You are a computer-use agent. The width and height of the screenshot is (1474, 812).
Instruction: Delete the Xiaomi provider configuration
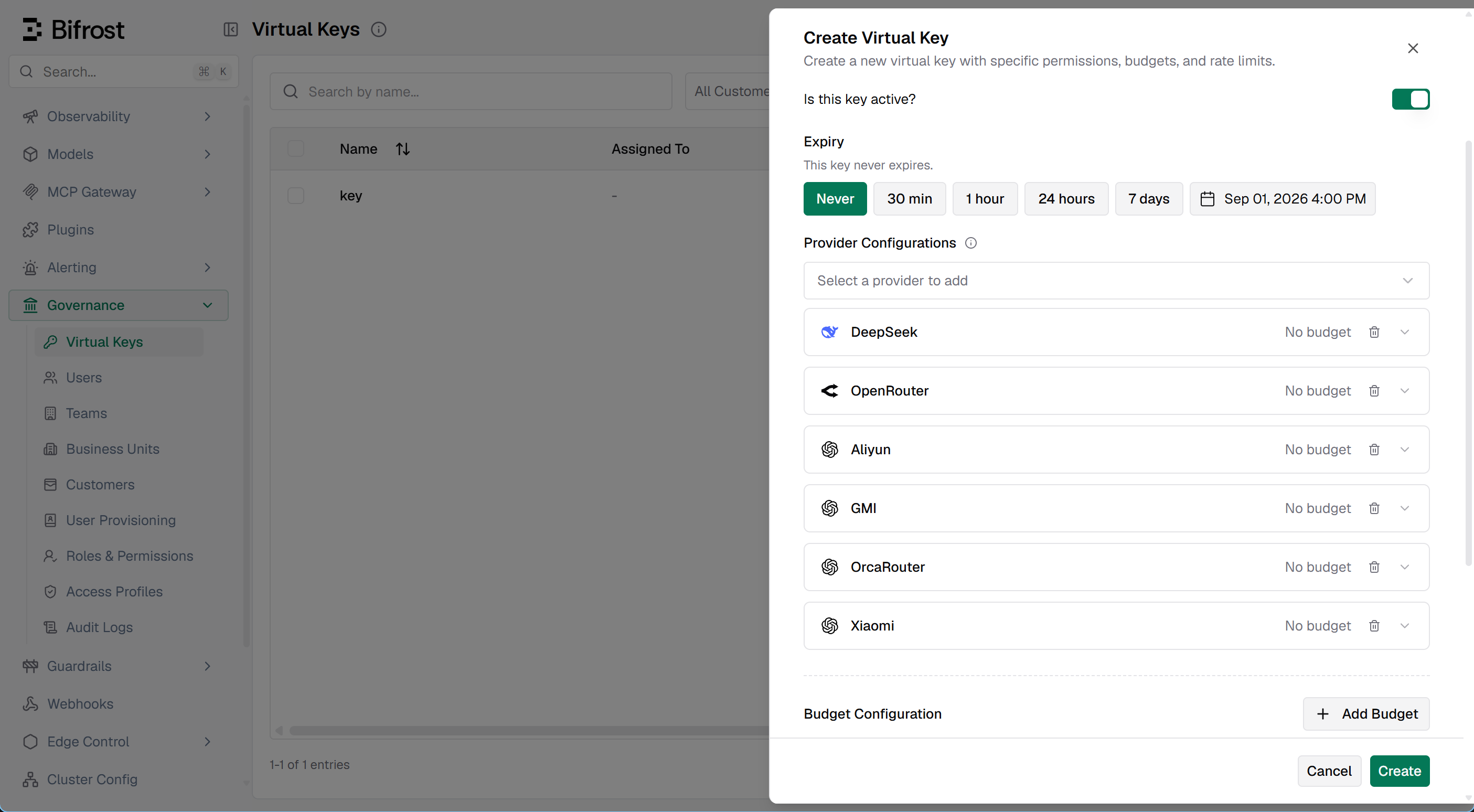1374,626
